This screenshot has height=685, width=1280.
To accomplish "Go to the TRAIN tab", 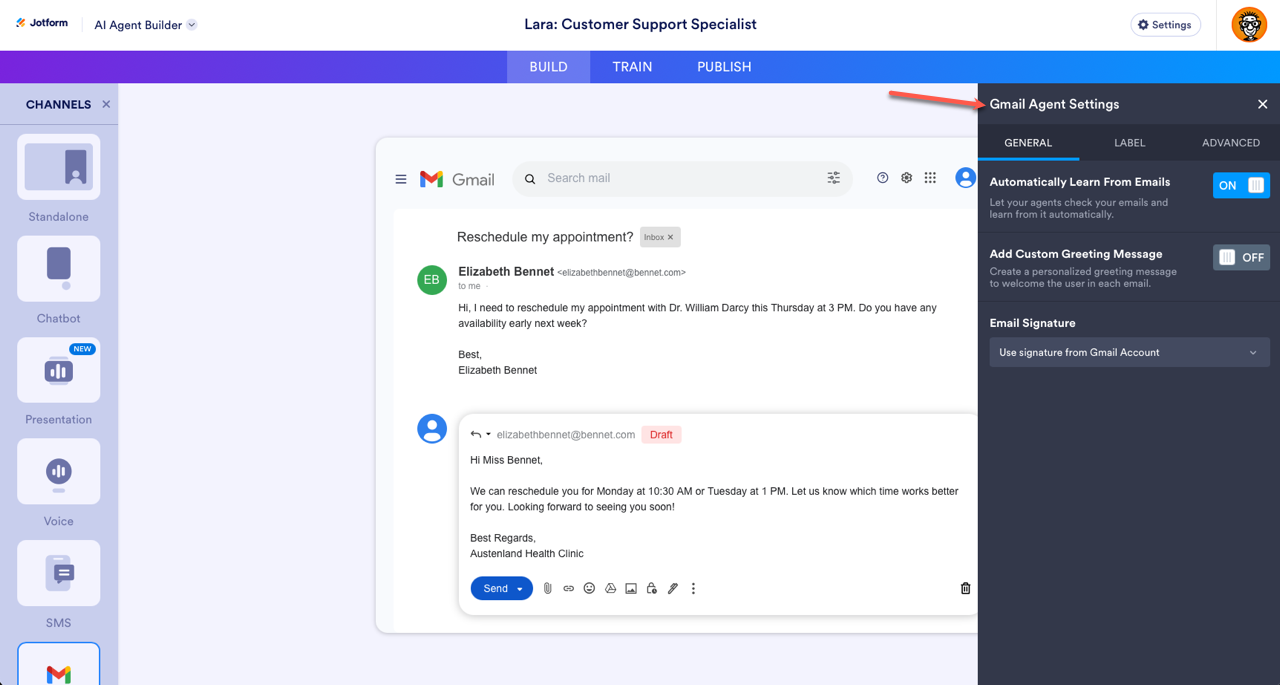I will (632, 67).
